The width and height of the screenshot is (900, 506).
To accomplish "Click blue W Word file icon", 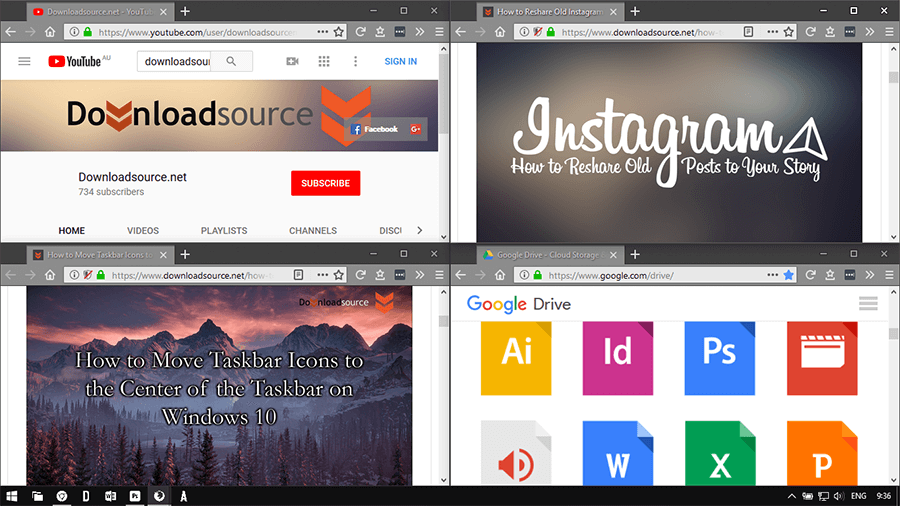I will click(618, 453).
